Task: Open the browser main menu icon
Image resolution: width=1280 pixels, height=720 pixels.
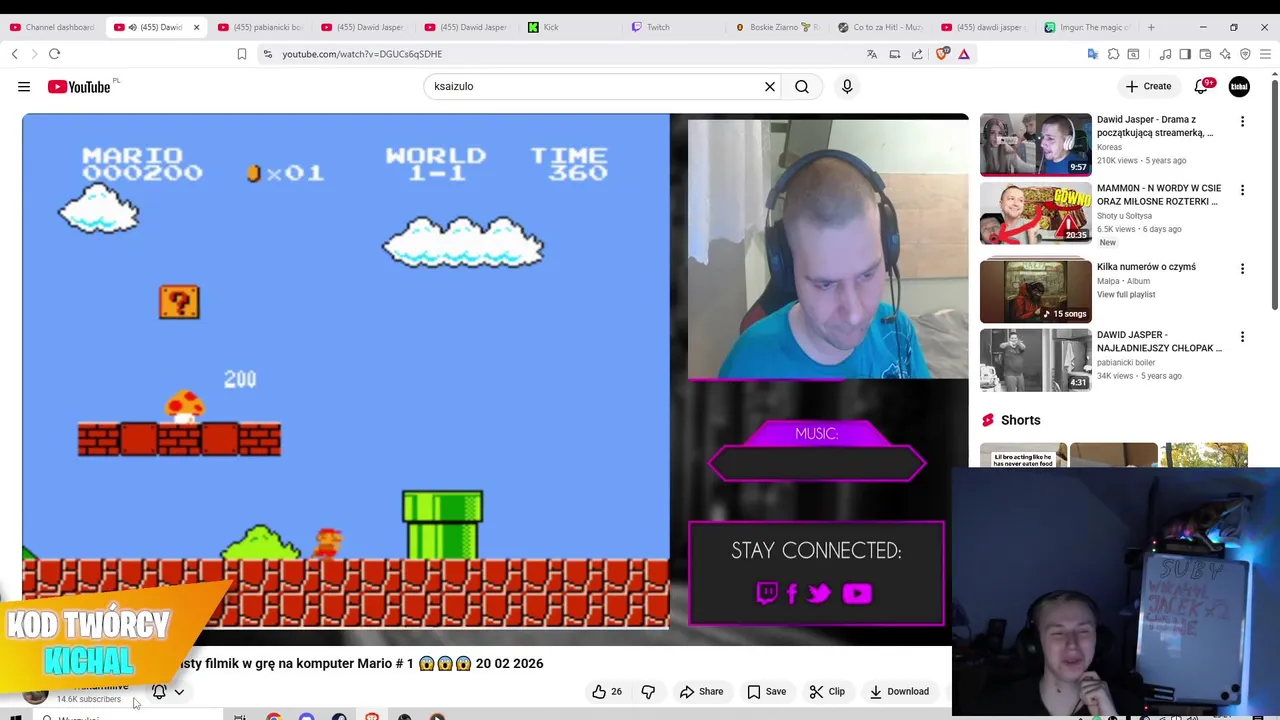Action: pos(1265,54)
